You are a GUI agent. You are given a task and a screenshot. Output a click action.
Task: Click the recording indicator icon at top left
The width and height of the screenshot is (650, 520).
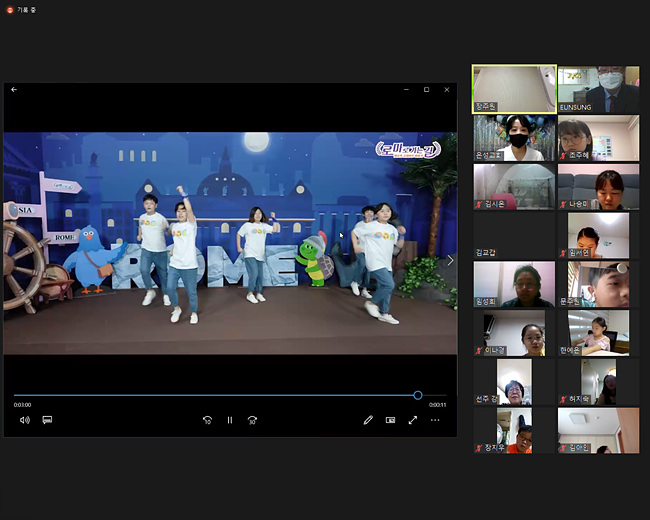coord(10,10)
